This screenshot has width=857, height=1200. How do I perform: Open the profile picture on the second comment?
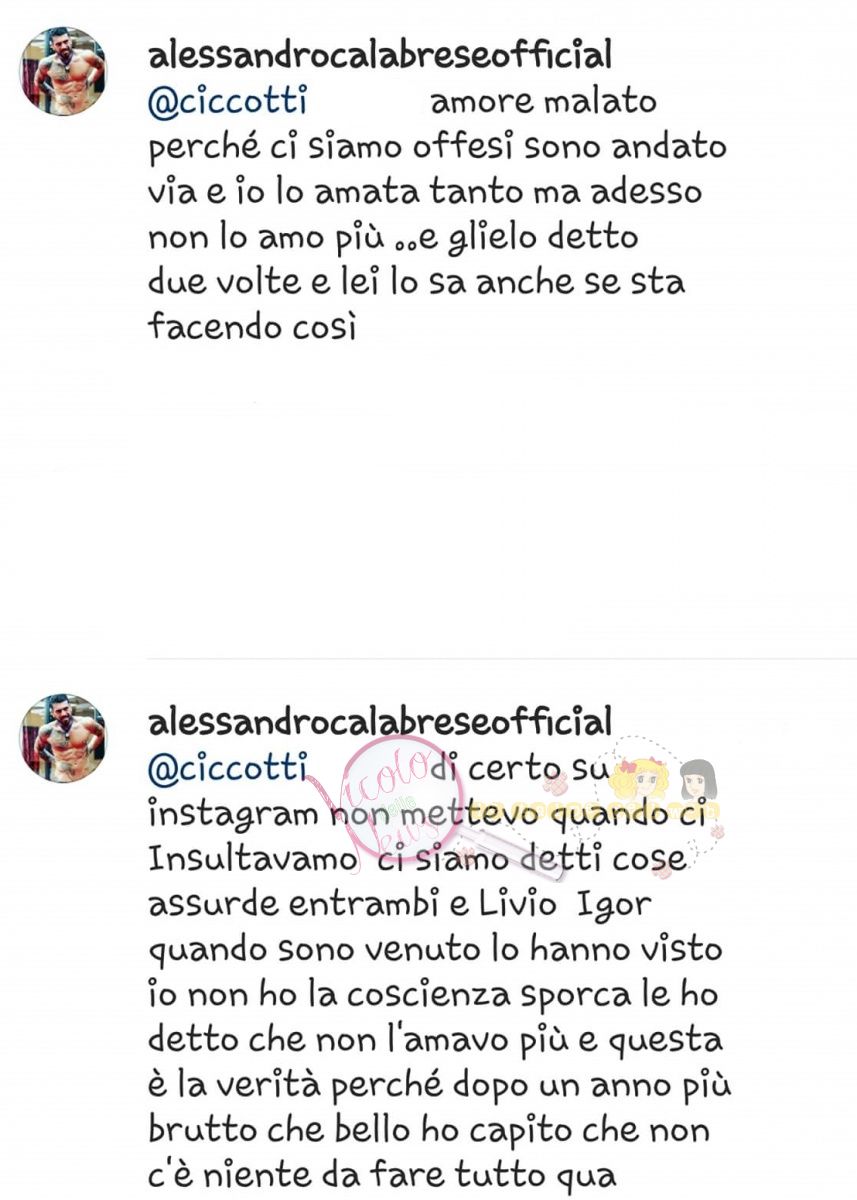tap(63, 738)
